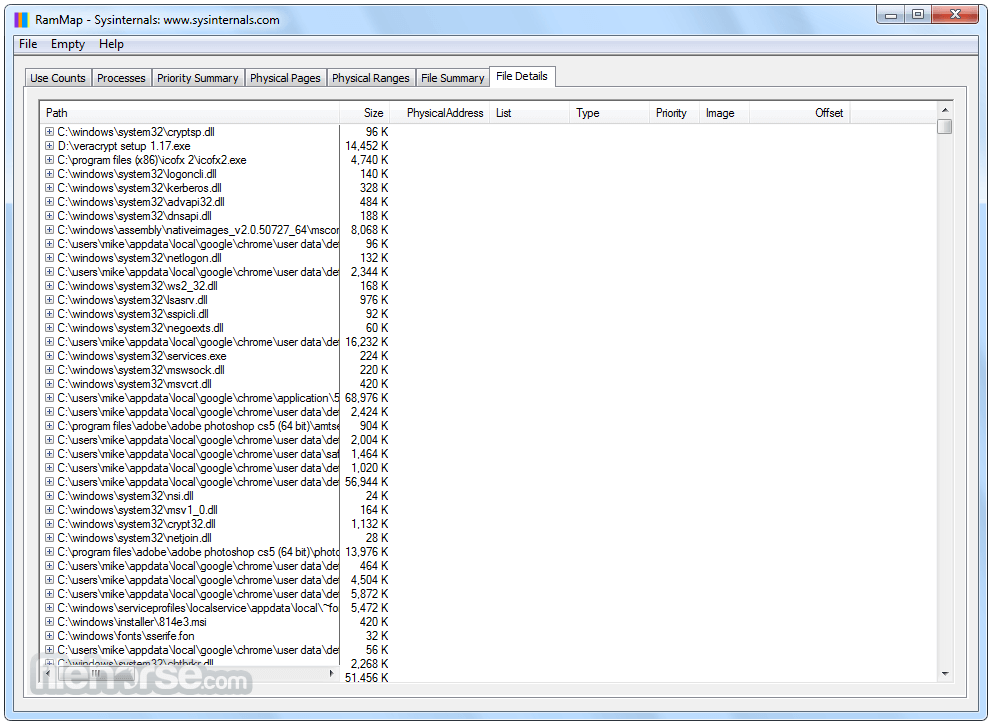Expand the logoncli.dll entry
This screenshot has width=992, height=725.
pyautogui.click(x=49, y=173)
